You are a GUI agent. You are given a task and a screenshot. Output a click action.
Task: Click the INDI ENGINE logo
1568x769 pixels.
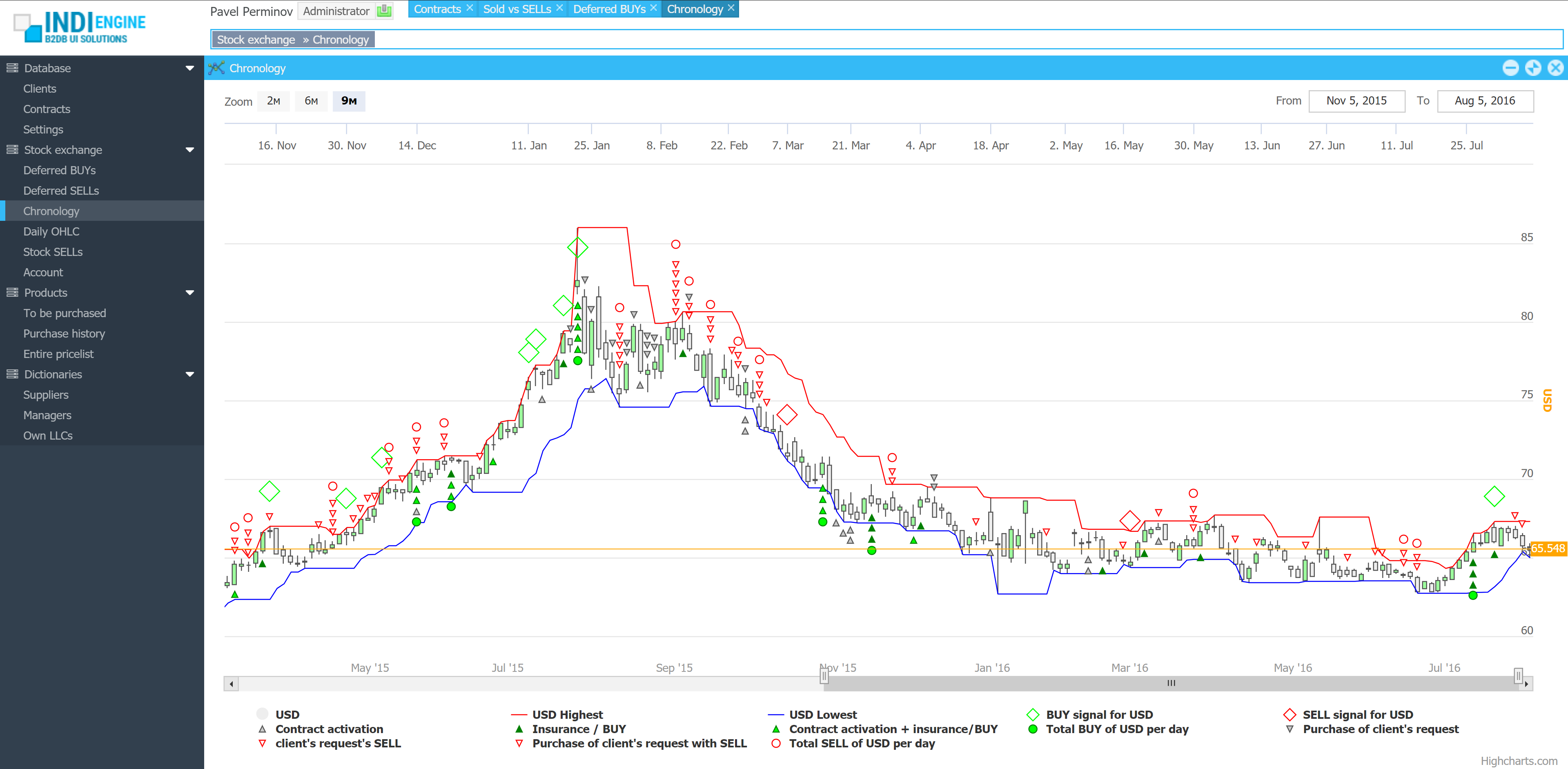pos(80,27)
